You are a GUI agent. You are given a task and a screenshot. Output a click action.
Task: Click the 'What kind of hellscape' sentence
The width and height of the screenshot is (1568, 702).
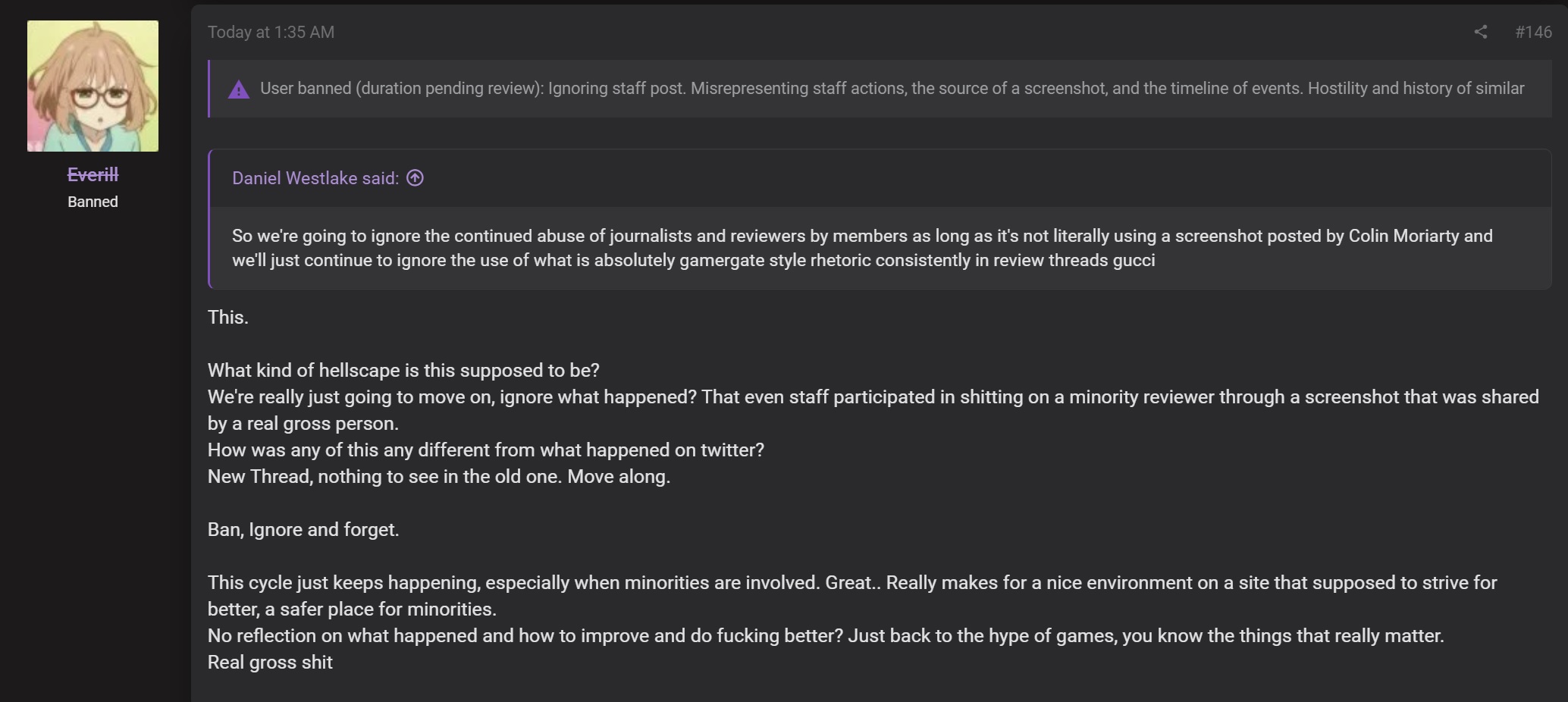pos(403,370)
